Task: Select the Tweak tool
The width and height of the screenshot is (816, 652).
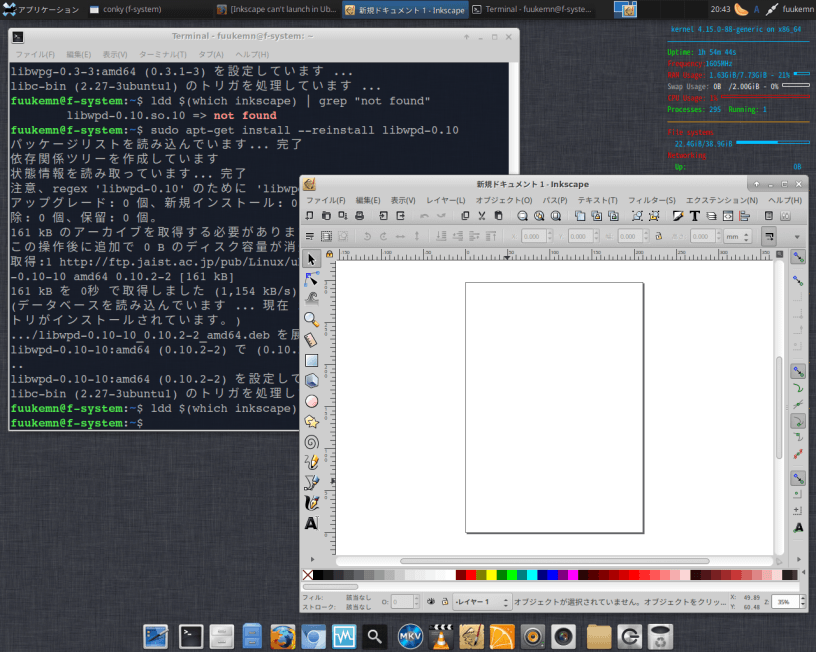Action: (311, 299)
